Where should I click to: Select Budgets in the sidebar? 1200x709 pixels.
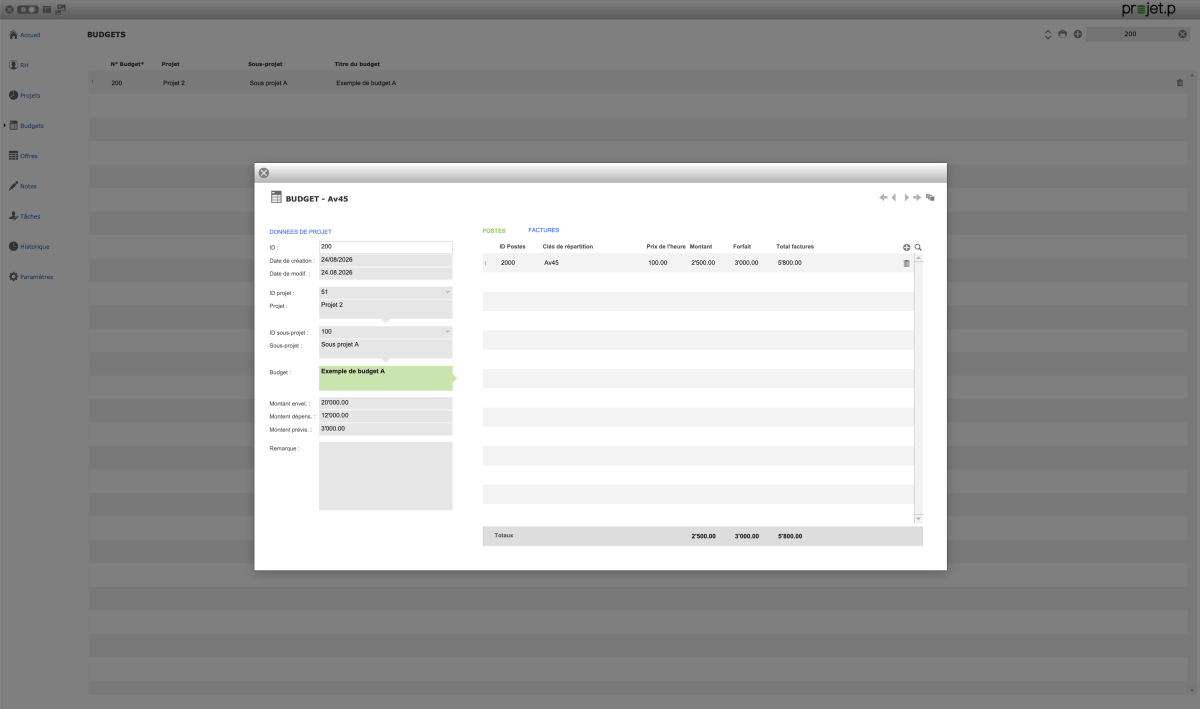pos(26,126)
